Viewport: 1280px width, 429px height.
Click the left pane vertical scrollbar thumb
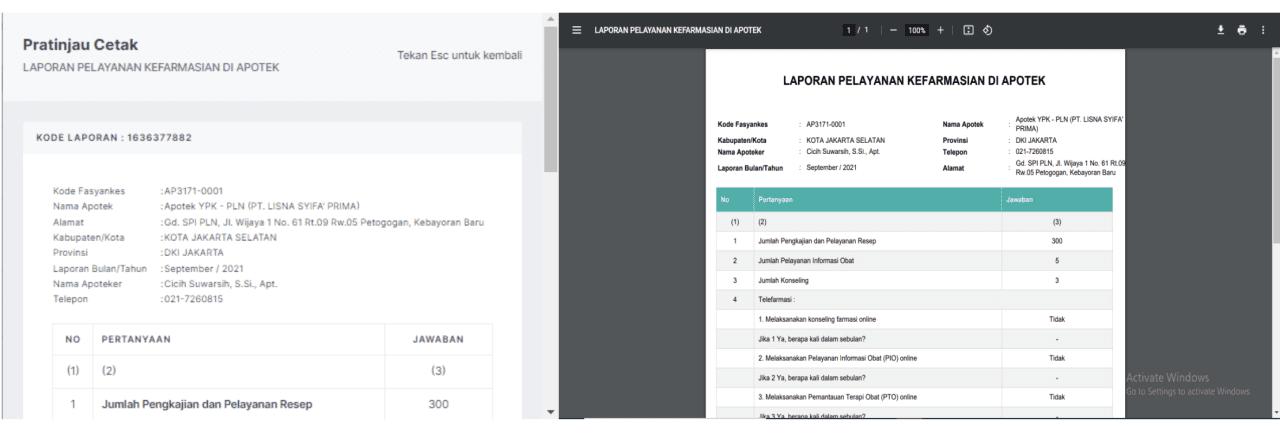[x=550, y=100]
